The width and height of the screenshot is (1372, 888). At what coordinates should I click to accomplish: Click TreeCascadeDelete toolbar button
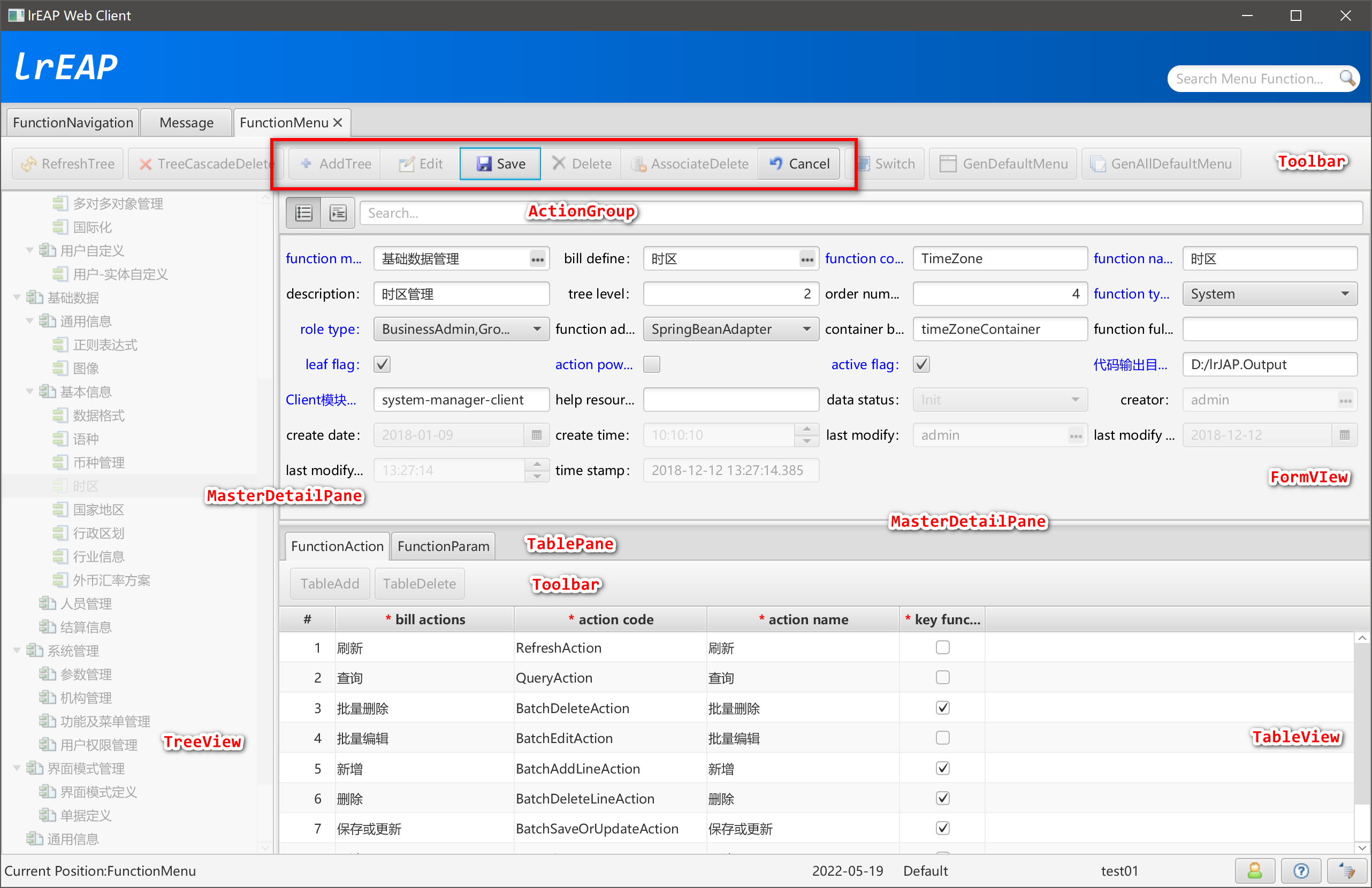point(205,164)
